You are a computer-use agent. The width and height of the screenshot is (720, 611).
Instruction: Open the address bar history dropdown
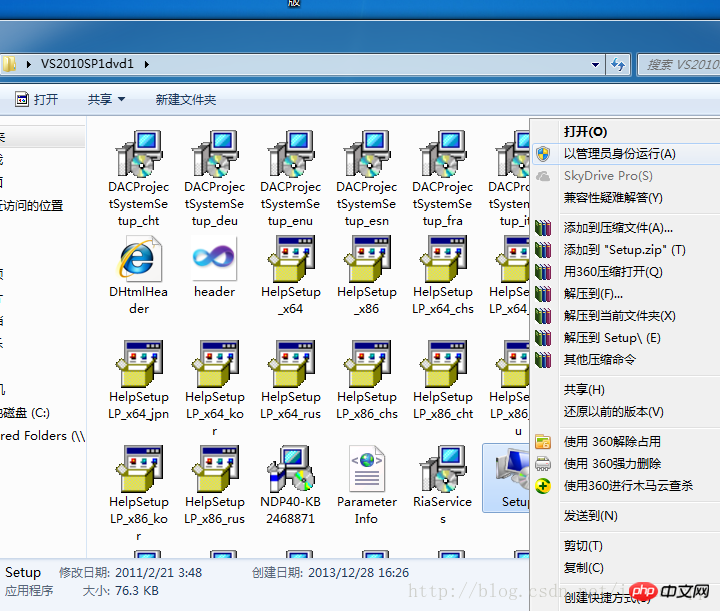pyautogui.click(x=595, y=65)
